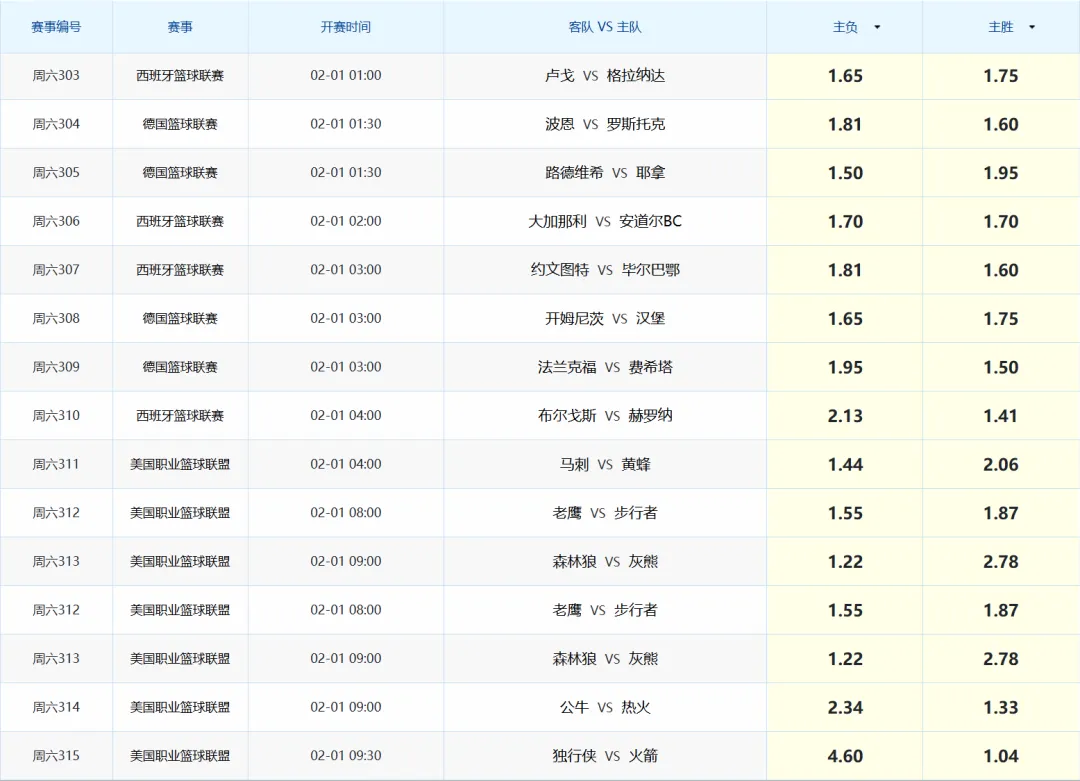Select 主胜 odds 1.04 for 独行侠 VS 火箭
The width and height of the screenshot is (1080, 781).
[1000, 756]
